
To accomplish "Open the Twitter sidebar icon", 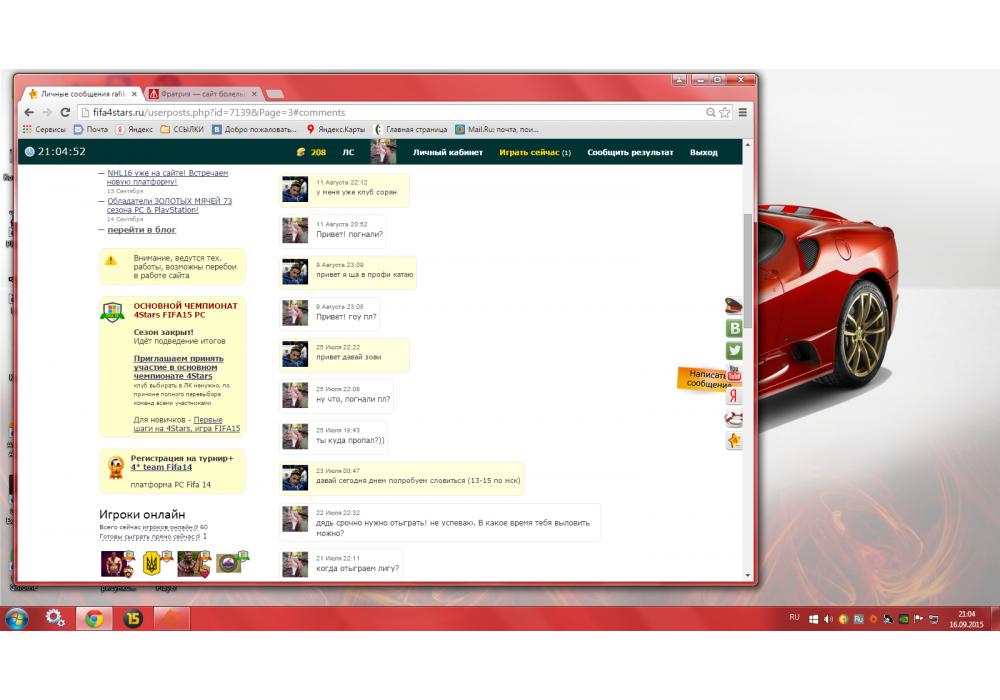I will (x=734, y=350).
